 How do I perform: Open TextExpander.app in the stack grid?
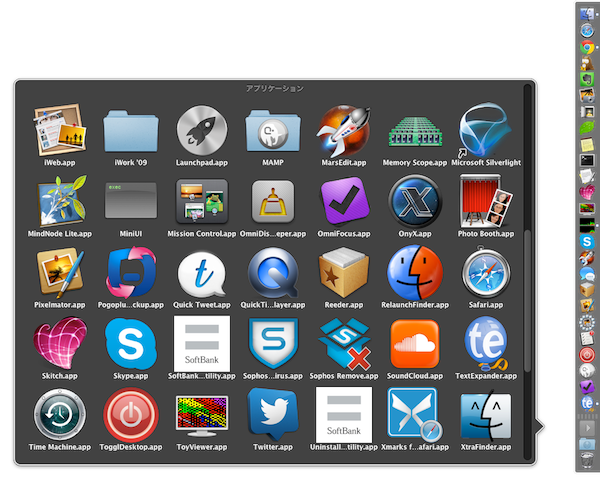(x=486, y=343)
